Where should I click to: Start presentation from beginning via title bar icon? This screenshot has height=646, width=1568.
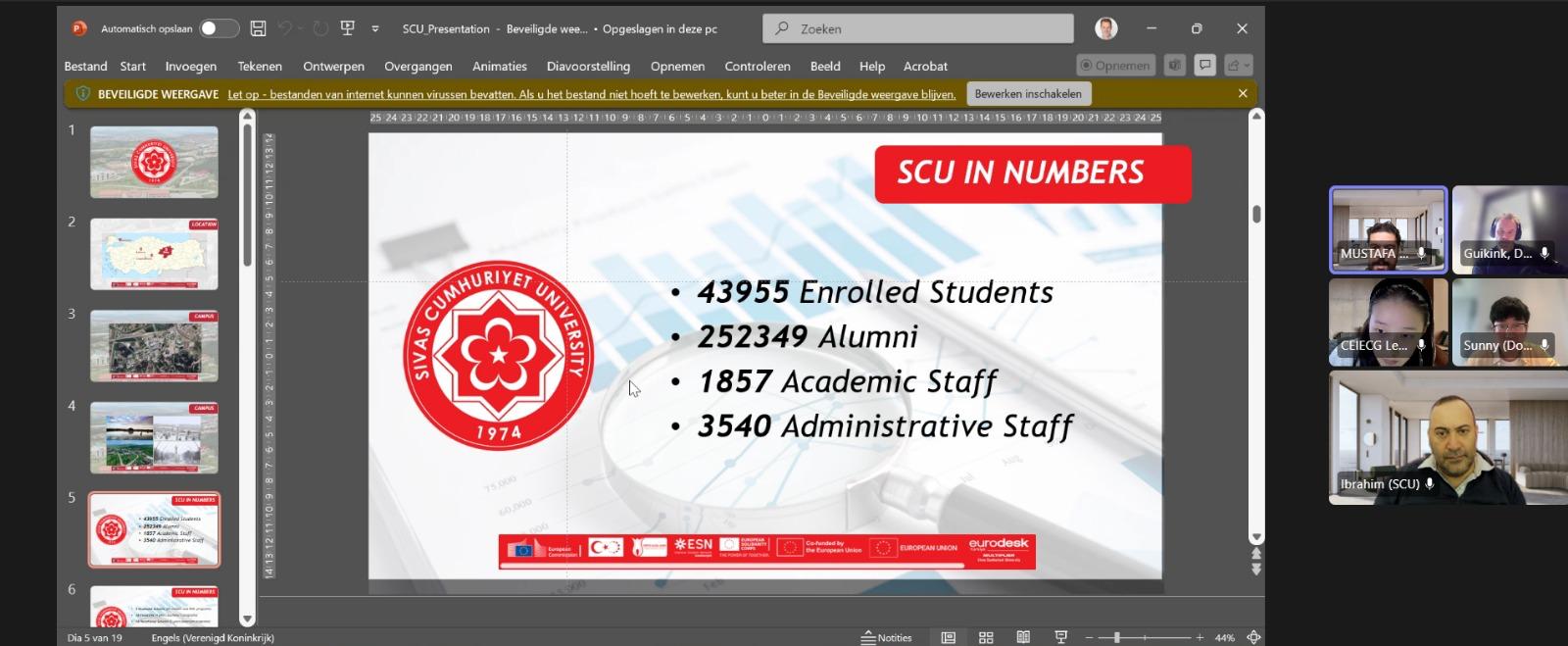347,28
